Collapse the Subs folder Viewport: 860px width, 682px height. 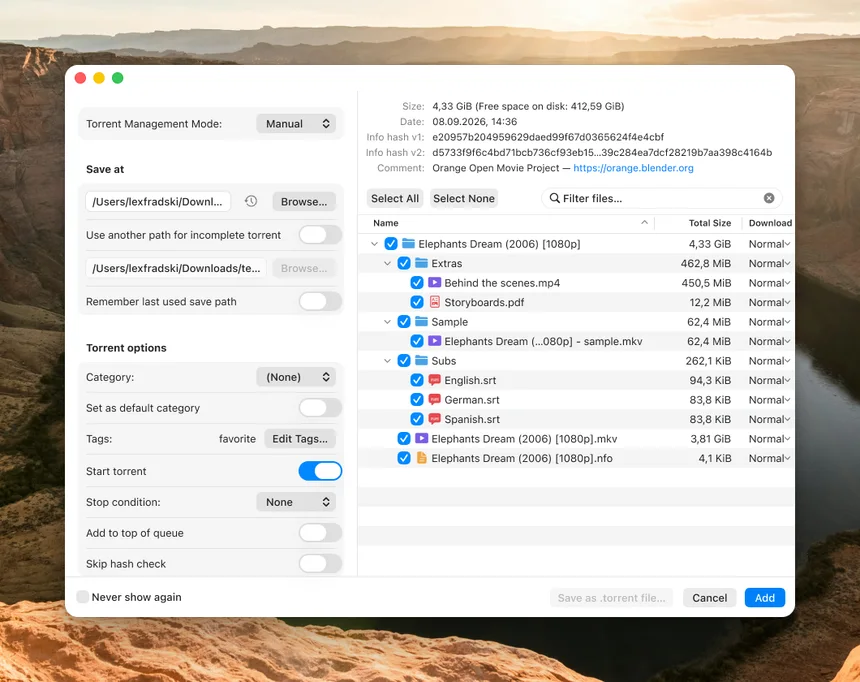point(387,360)
